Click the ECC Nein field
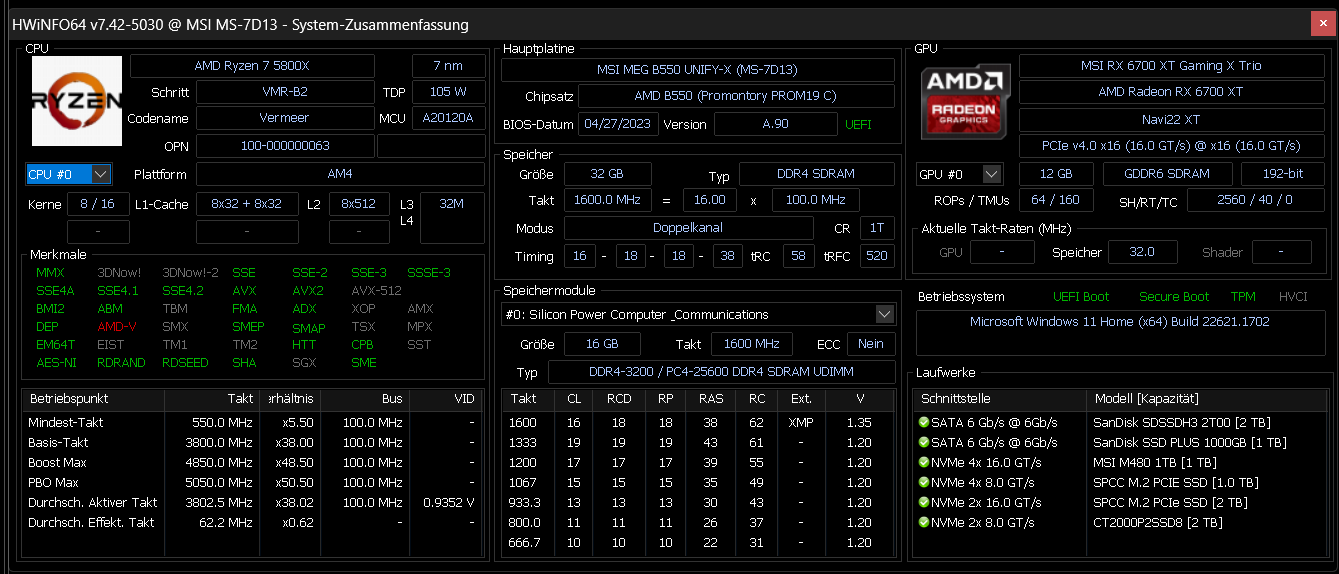This screenshot has width=1339, height=574. pyautogui.click(x=871, y=344)
